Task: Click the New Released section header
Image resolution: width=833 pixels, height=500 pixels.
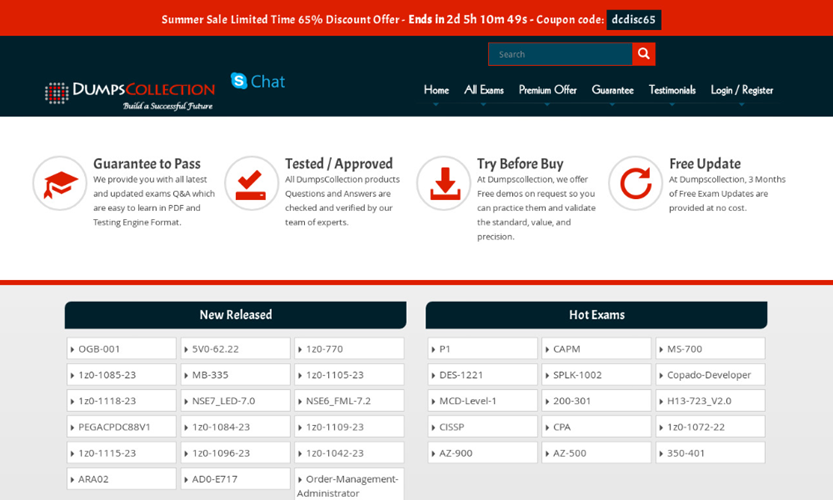Action: coord(235,315)
